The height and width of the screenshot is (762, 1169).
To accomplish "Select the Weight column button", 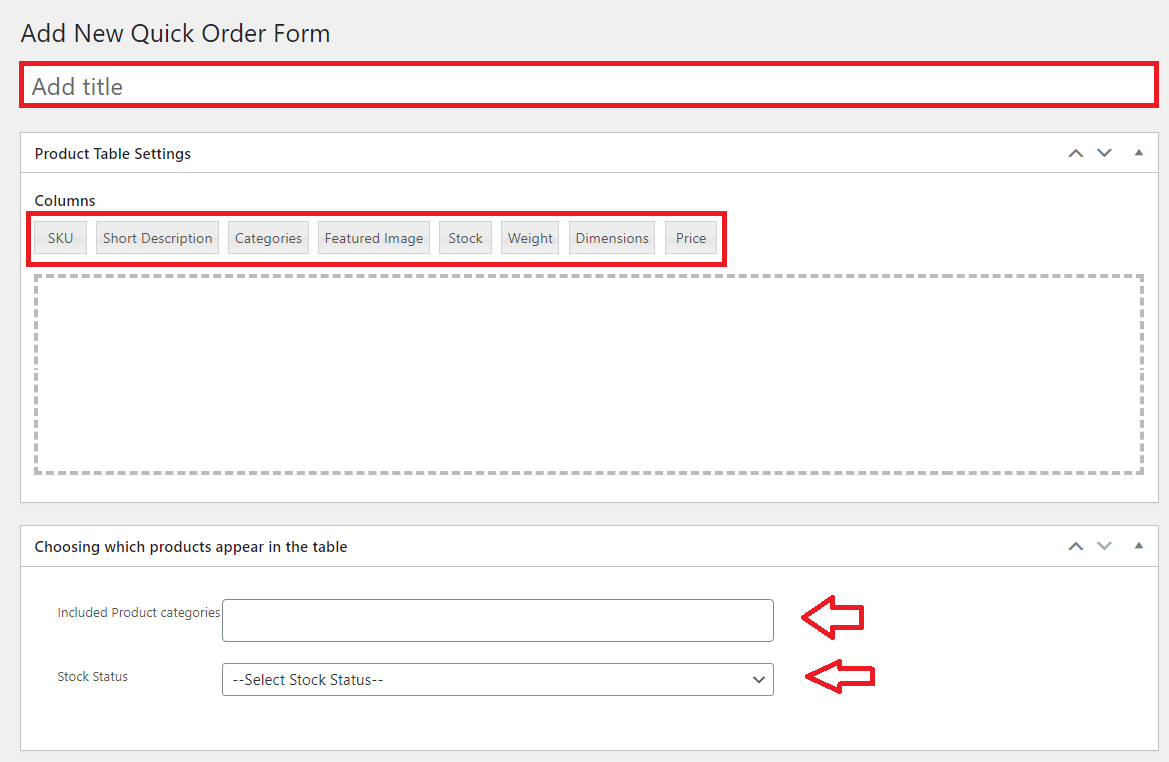I will pyautogui.click(x=530, y=238).
